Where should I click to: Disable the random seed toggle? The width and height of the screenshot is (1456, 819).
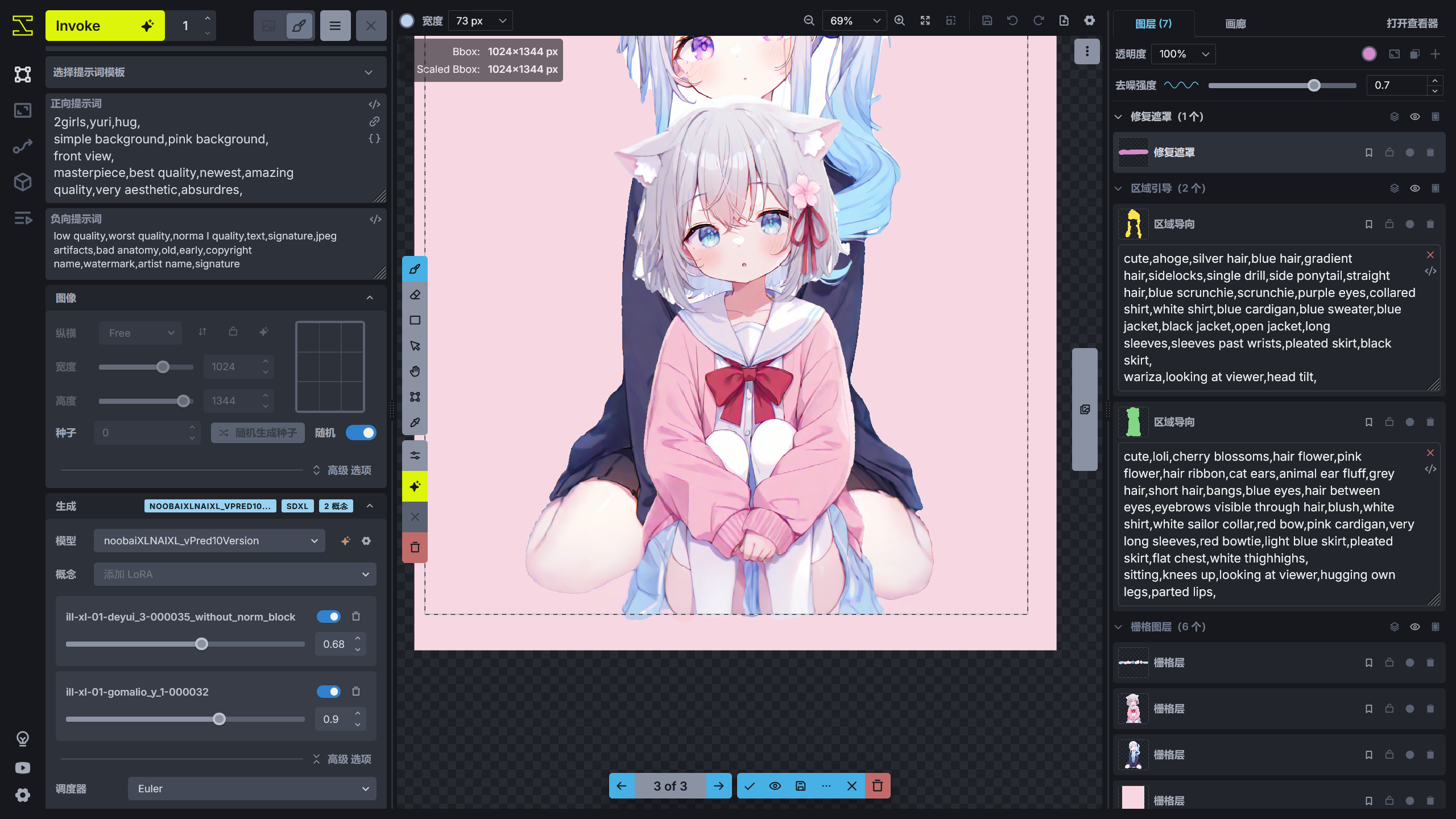[362, 432]
